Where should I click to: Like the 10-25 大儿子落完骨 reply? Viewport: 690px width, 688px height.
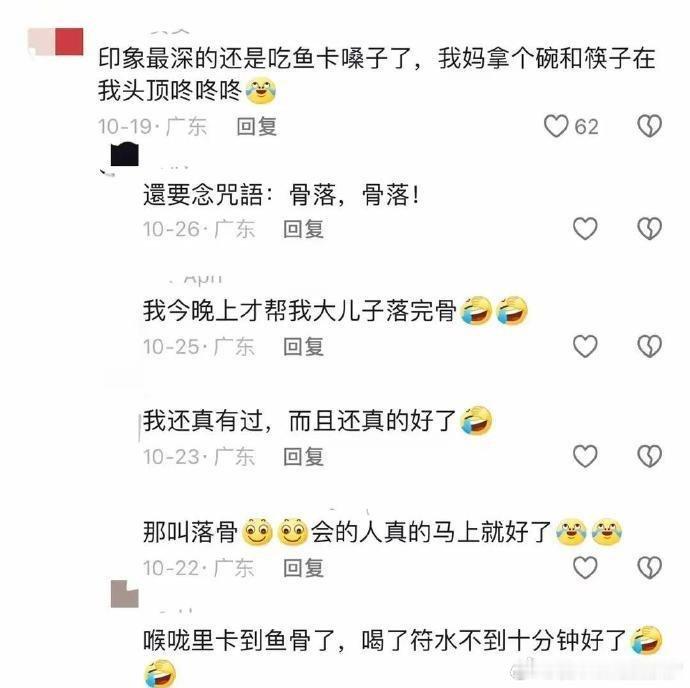[585, 346]
